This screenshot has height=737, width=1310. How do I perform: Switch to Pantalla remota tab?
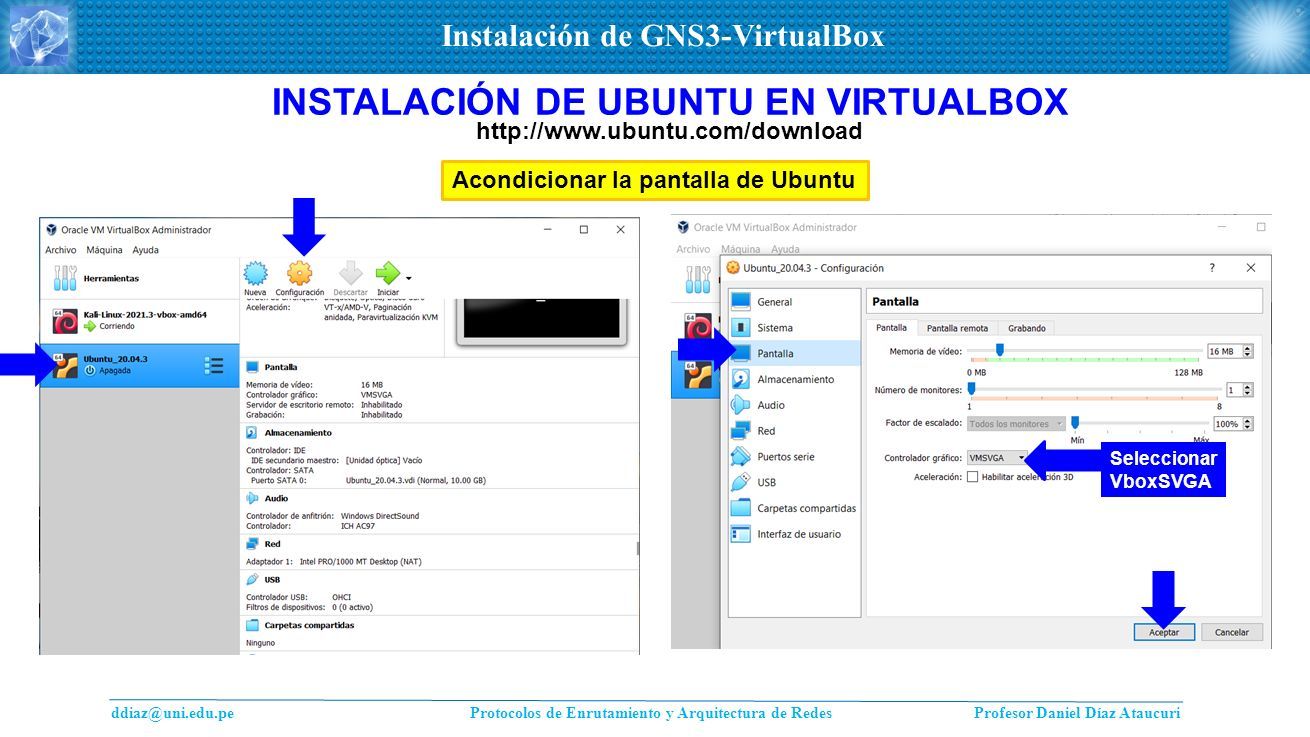(x=957, y=328)
